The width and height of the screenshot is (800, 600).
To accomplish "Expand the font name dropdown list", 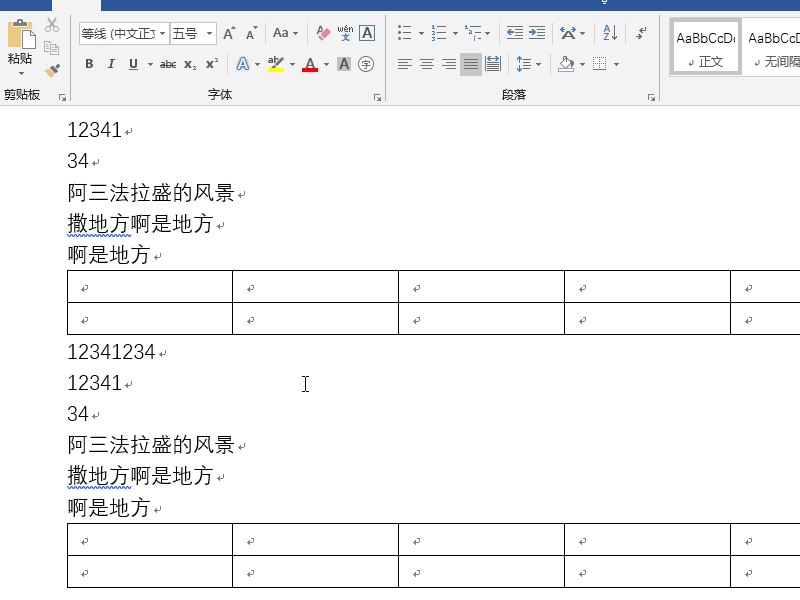I will point(163,34).
